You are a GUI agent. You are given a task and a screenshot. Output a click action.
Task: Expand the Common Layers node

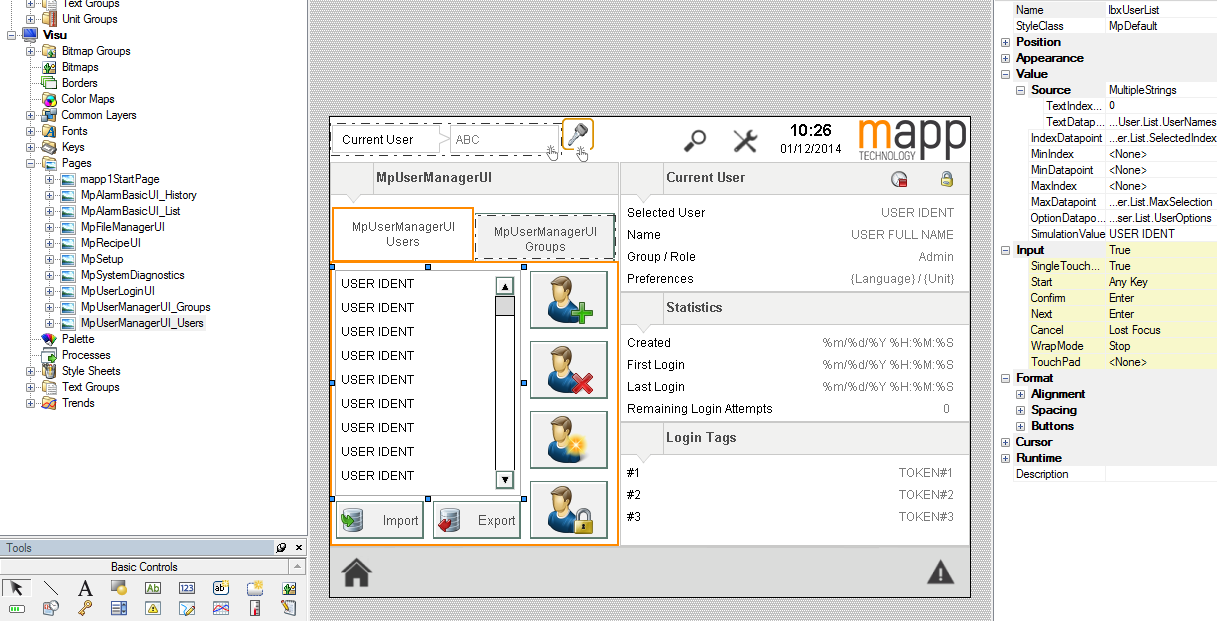31,115
